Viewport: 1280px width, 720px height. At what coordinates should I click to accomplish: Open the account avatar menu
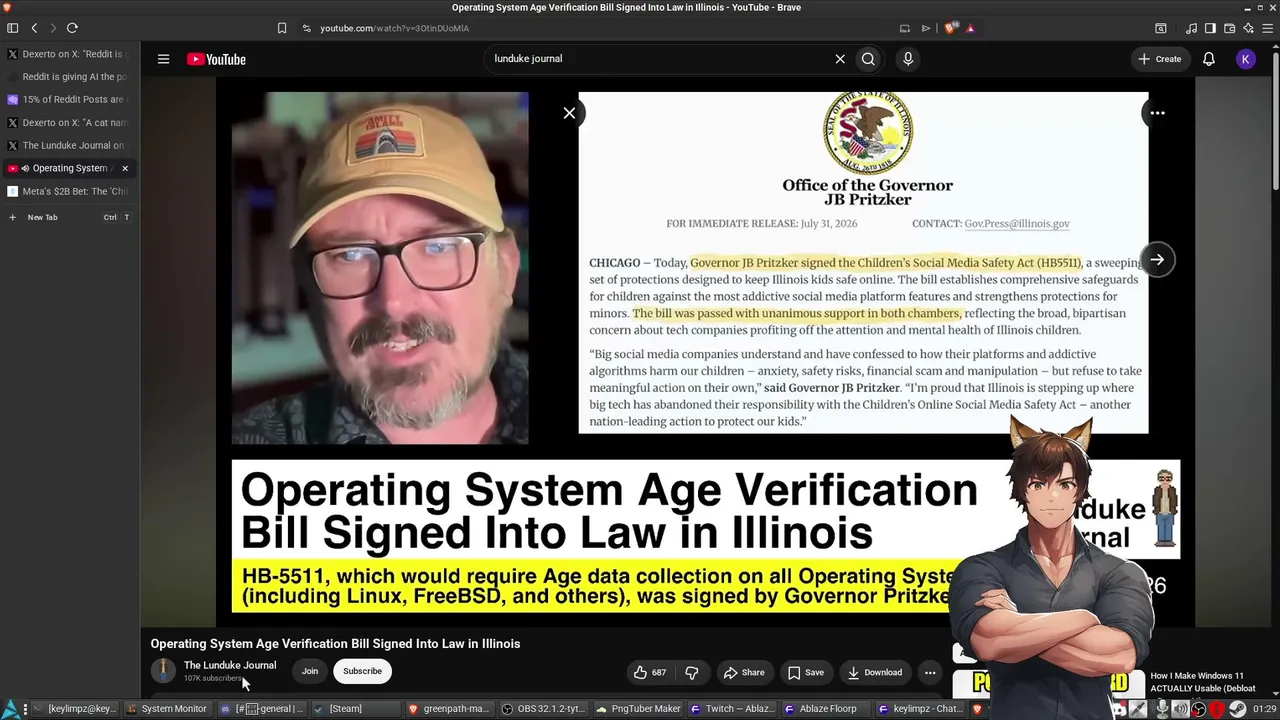(x=1246, y=59)
